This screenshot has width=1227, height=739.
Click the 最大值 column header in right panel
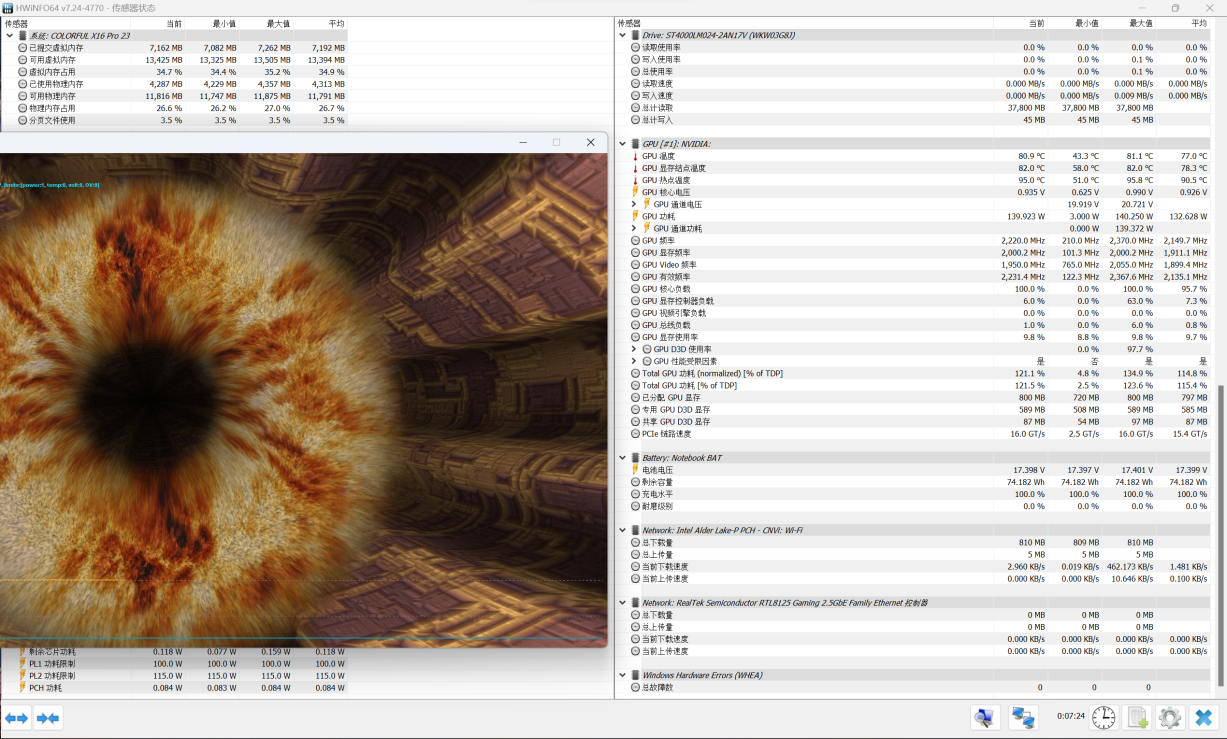[1140, 23]
